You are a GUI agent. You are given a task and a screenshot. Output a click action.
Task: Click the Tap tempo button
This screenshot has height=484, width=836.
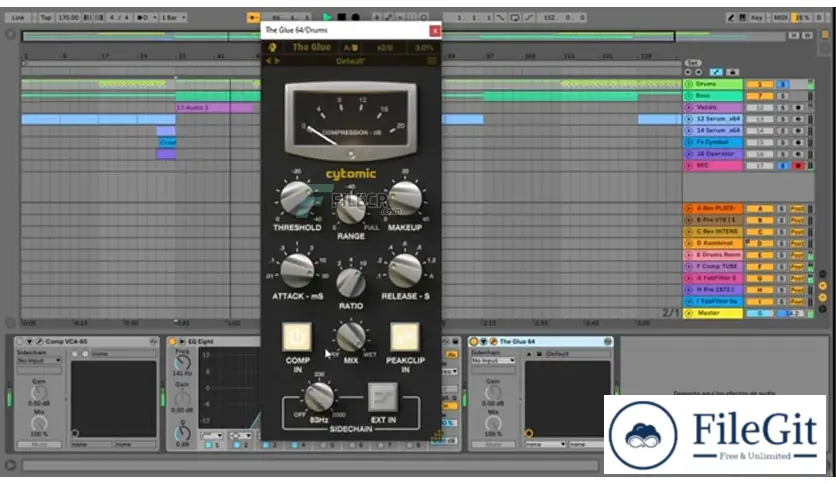(46, 18)
